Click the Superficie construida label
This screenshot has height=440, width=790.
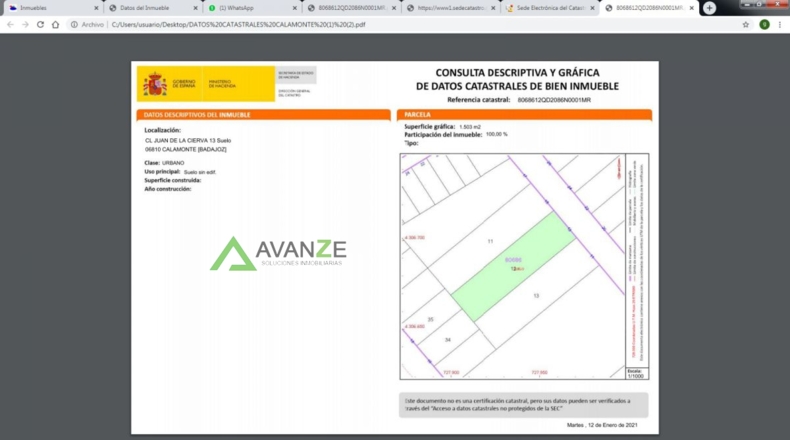tap(173, 180)
